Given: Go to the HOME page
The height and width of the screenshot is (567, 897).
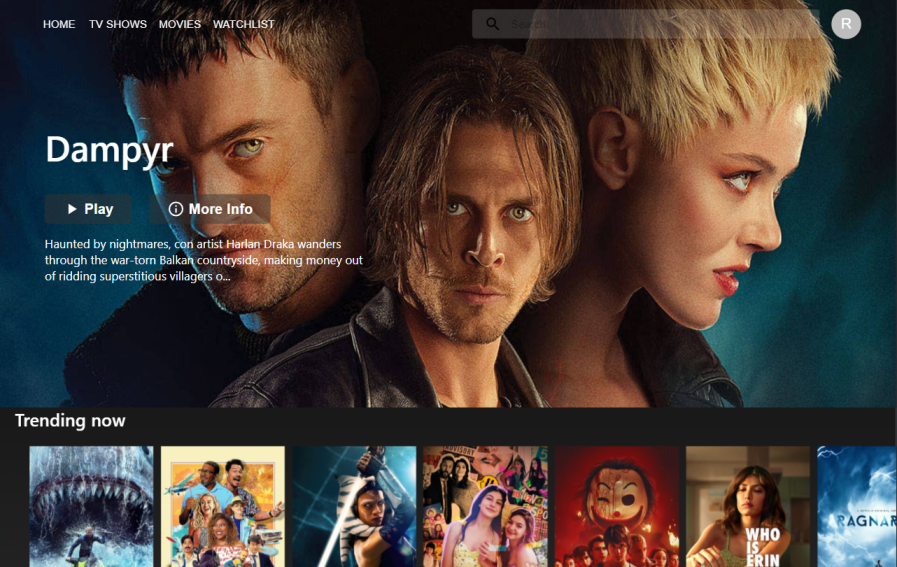Looking at the screenshot, I should click(59, 24).
